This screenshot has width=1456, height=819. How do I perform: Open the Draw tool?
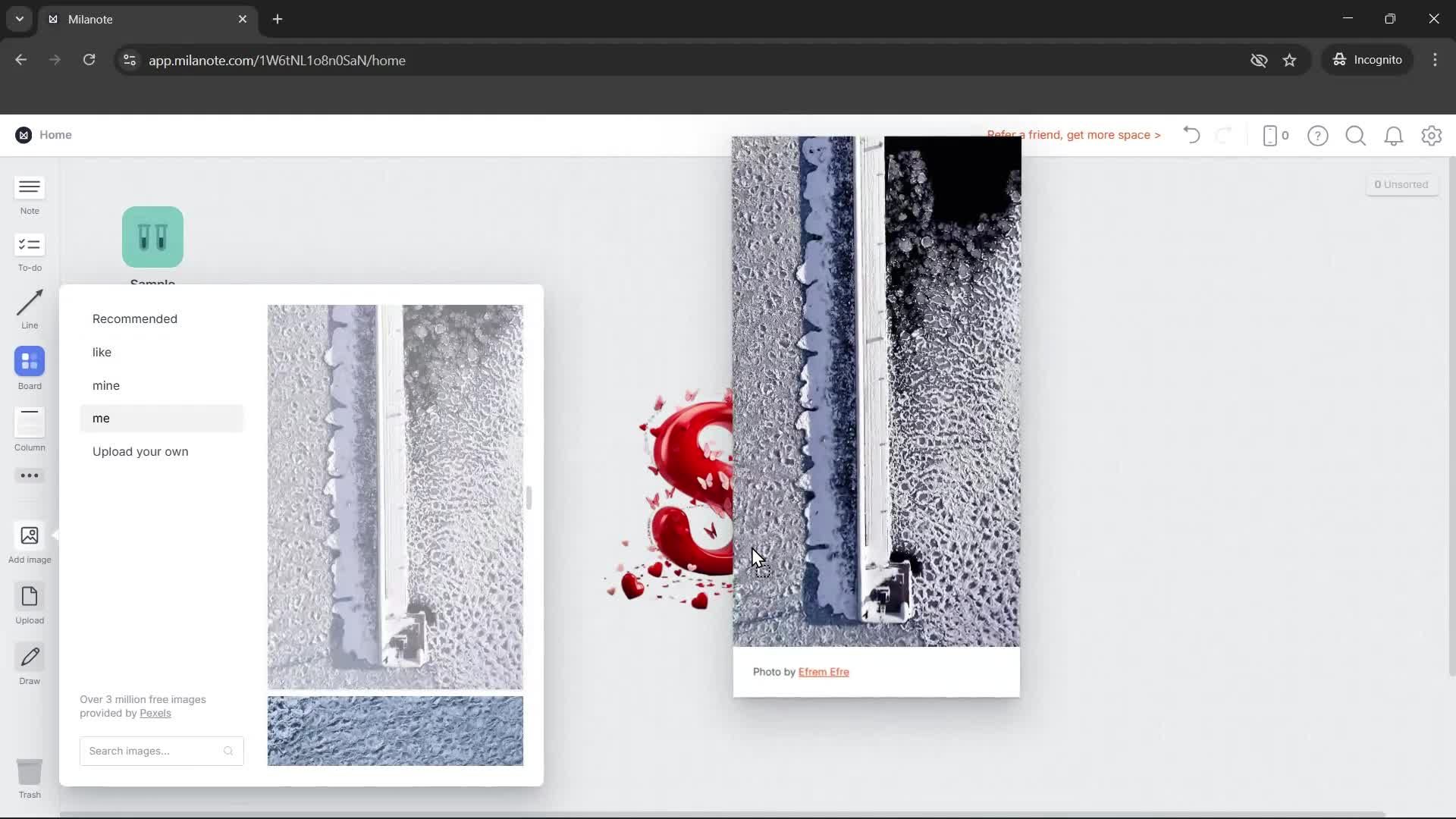pyautogui.click(x=29, y=663)
